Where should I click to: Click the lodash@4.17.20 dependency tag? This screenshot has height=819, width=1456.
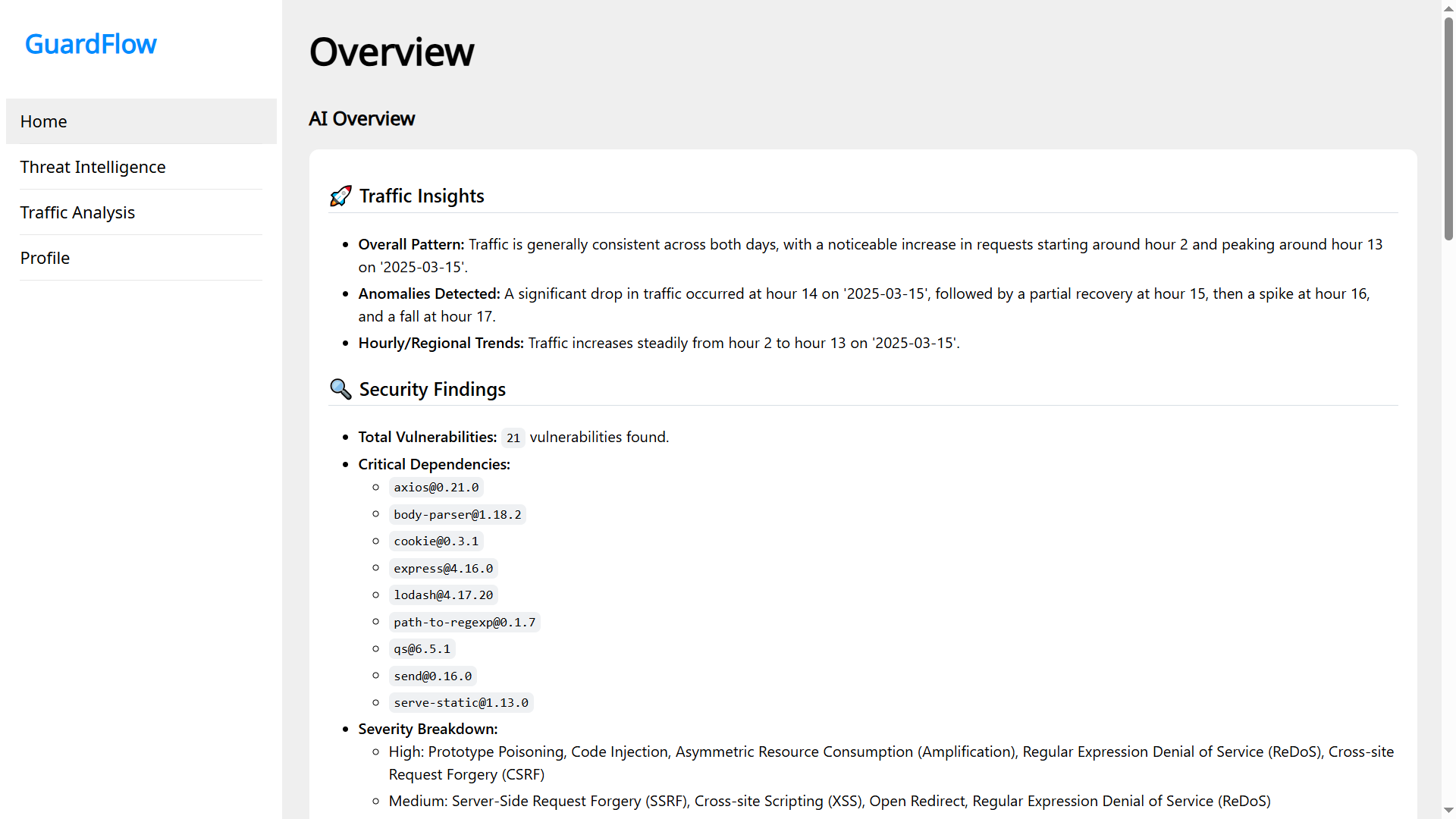coord(443,595)
